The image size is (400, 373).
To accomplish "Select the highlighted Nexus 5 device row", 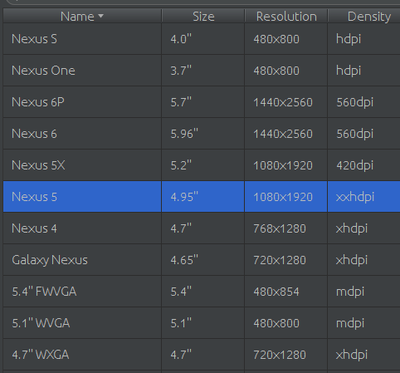I will [x=202, y=197].
